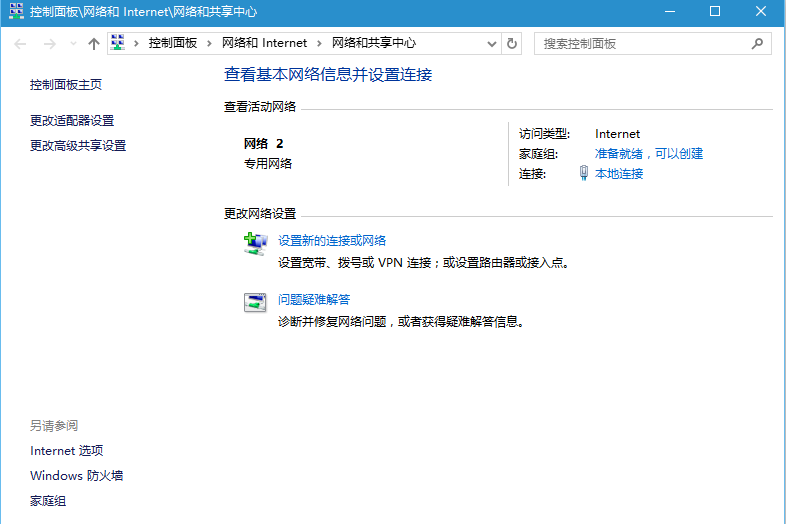Click the 准备就绪，可以创建 homegroup link
786x524 pixels.
[x=649, y=153]
